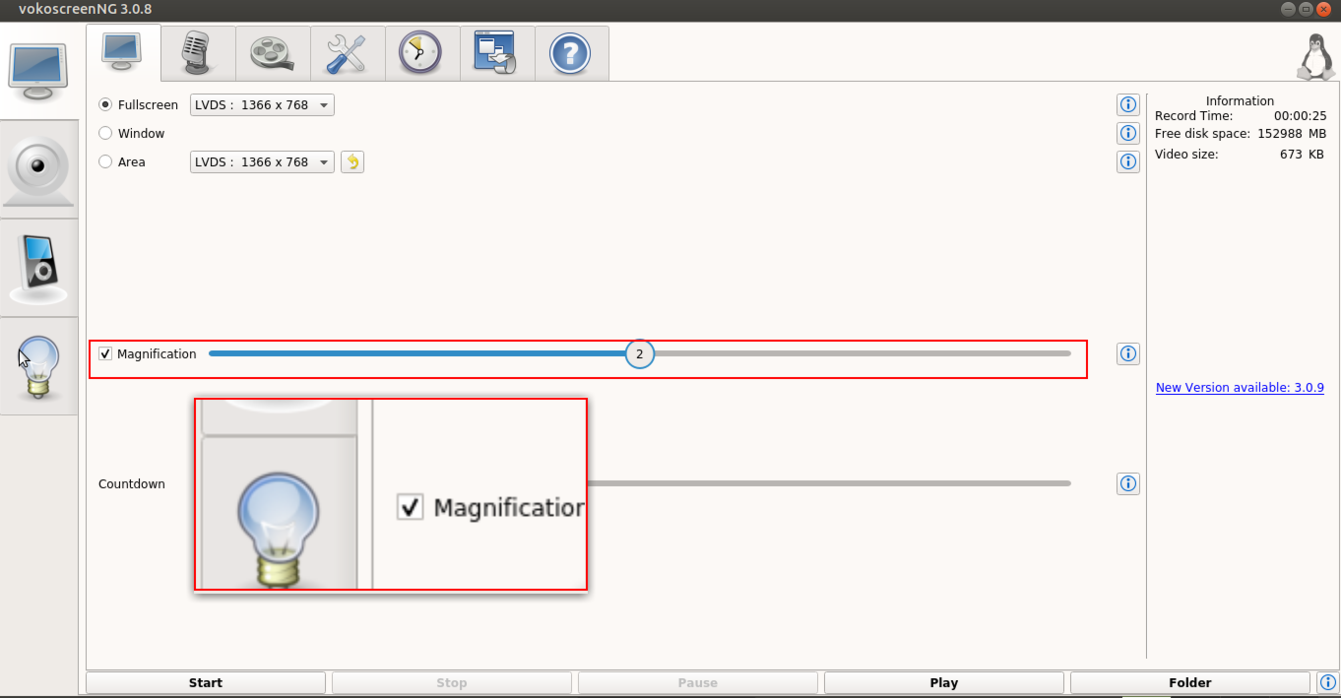The height and width of the screenshot is (698, 1341).
Task: Open the question mark help tab
Action: pyautogui.click(x=571, y=53)
